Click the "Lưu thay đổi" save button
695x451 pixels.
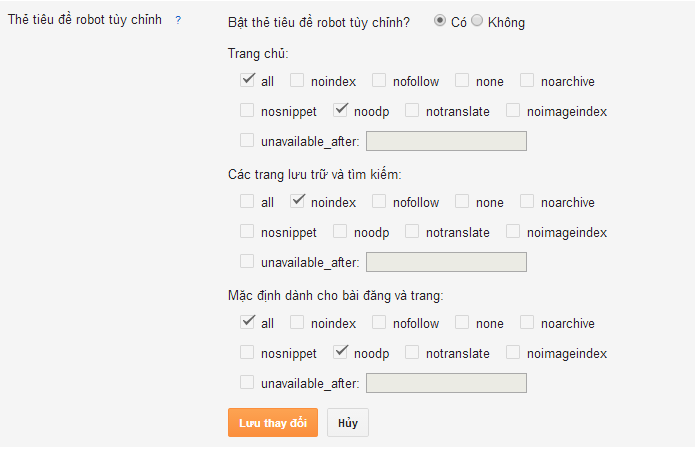[273, 422]
